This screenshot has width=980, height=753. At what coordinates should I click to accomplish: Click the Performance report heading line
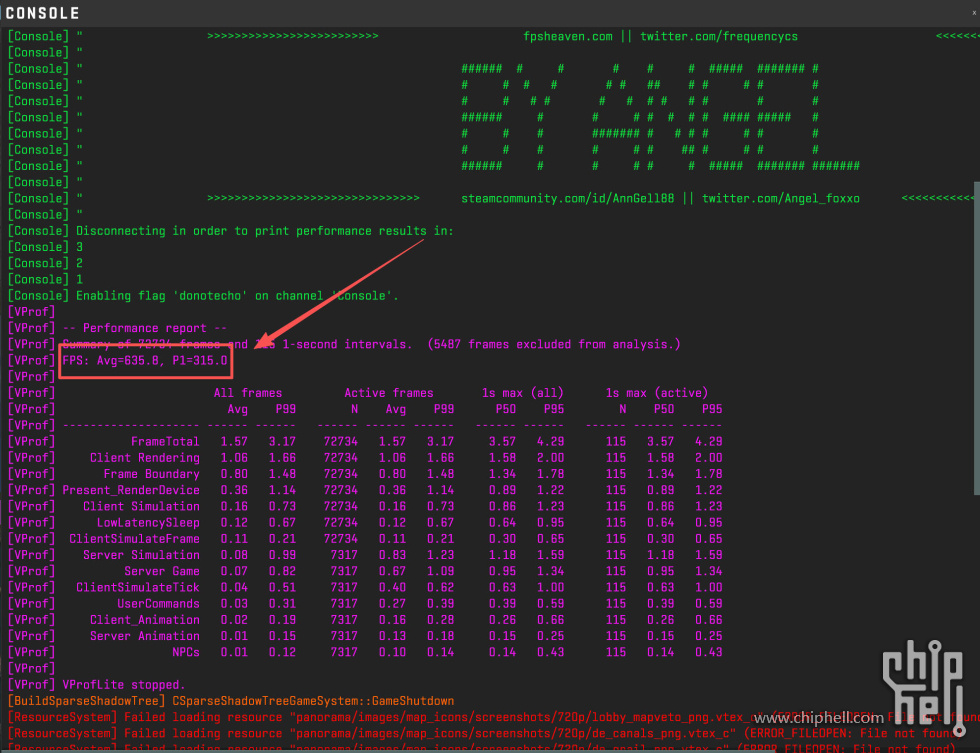[145, 328]
